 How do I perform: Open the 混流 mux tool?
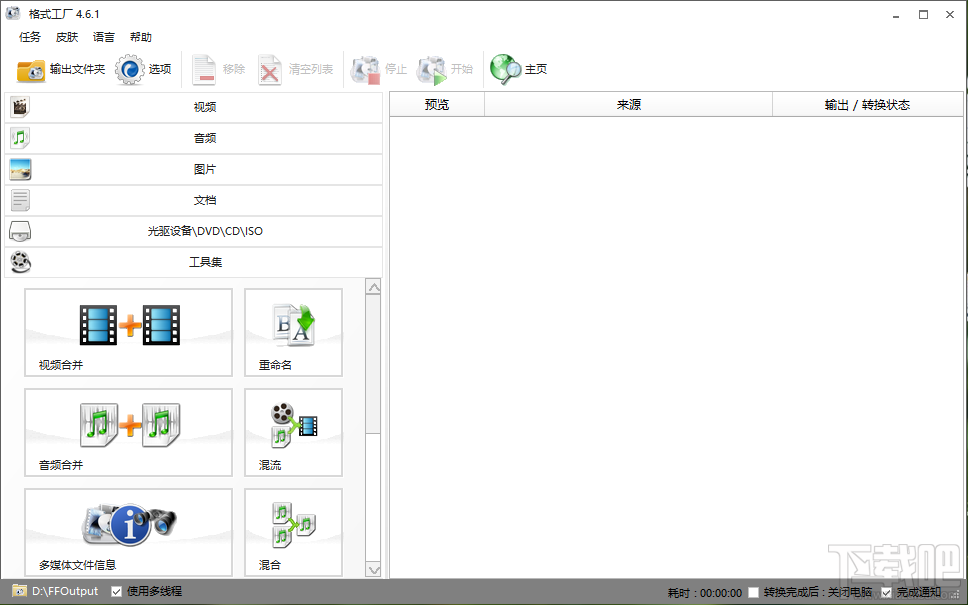click(x=293, y=432)
